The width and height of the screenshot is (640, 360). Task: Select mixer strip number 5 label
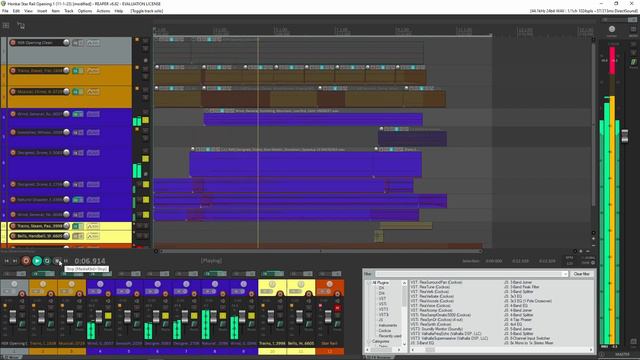(129, 351)
